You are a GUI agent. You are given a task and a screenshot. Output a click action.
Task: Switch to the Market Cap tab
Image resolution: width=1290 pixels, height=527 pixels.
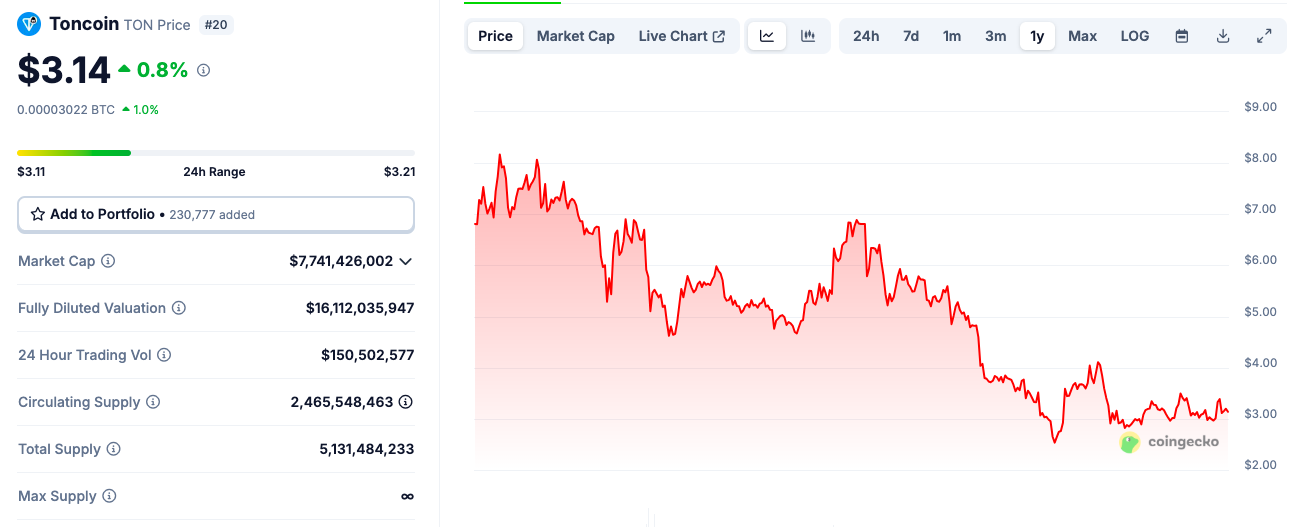pyautogui.click(x=575, y=36)
